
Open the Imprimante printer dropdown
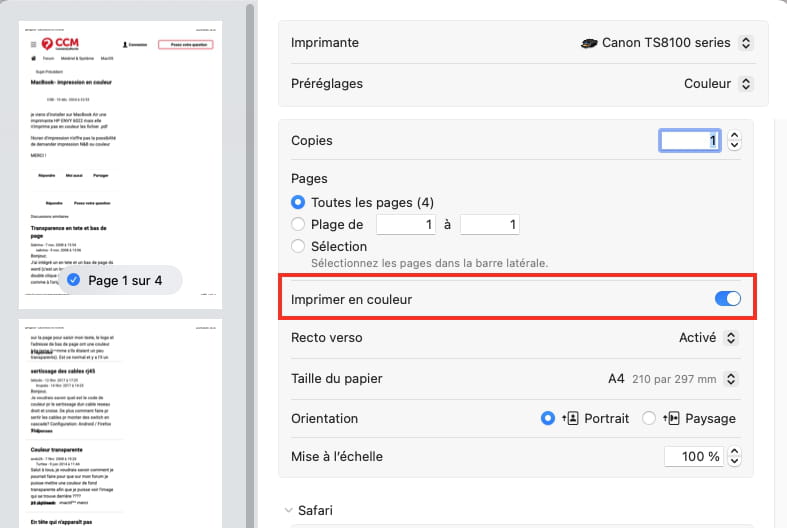pos(745,43)
